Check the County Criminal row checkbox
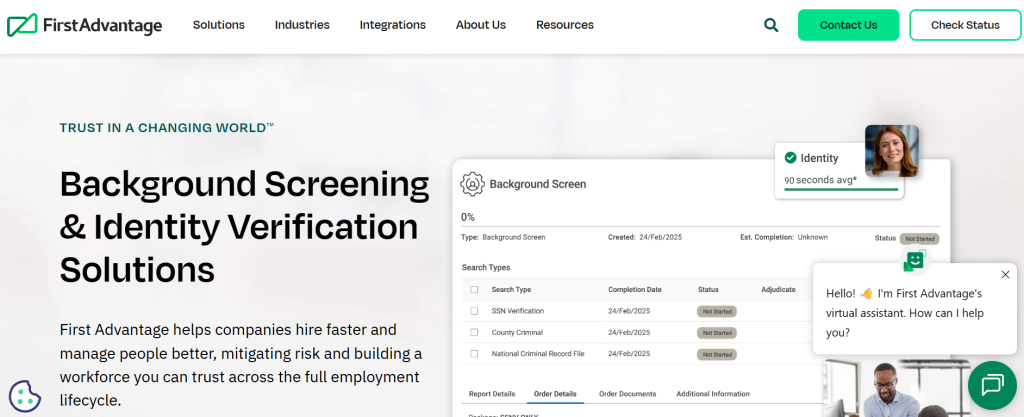 pyautogui.click(x=474, y=332)
